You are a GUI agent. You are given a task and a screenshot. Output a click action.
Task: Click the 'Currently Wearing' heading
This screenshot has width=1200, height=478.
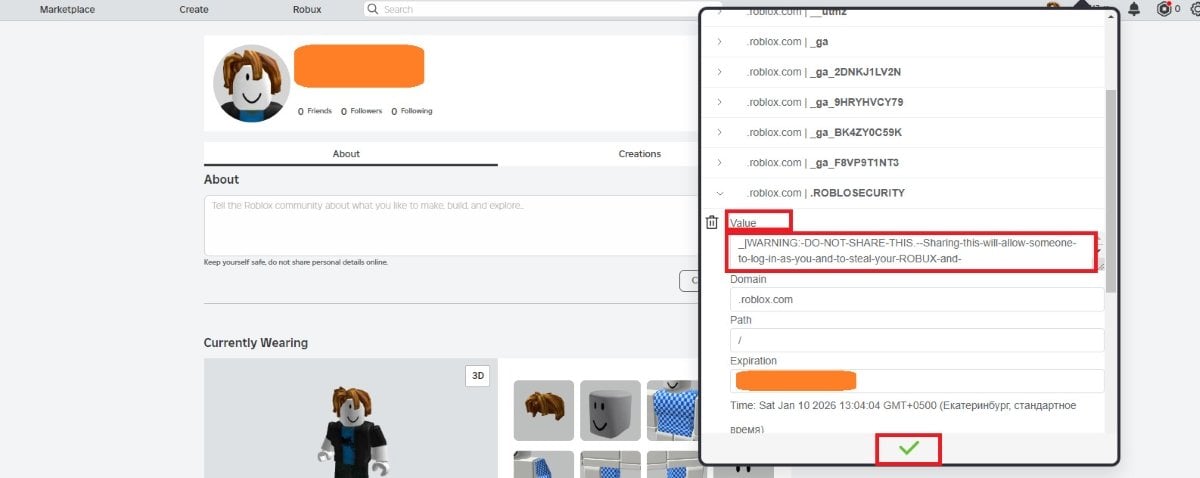point(256,343)
